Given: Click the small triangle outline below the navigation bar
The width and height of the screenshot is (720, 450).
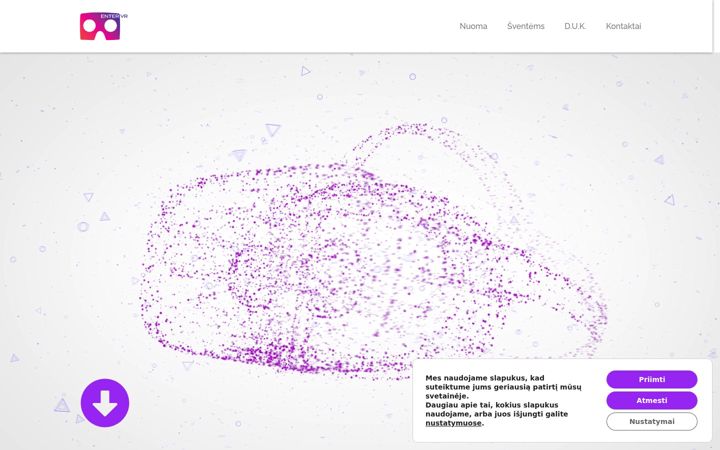Looking at the screenshot, I should click(305, 71).
